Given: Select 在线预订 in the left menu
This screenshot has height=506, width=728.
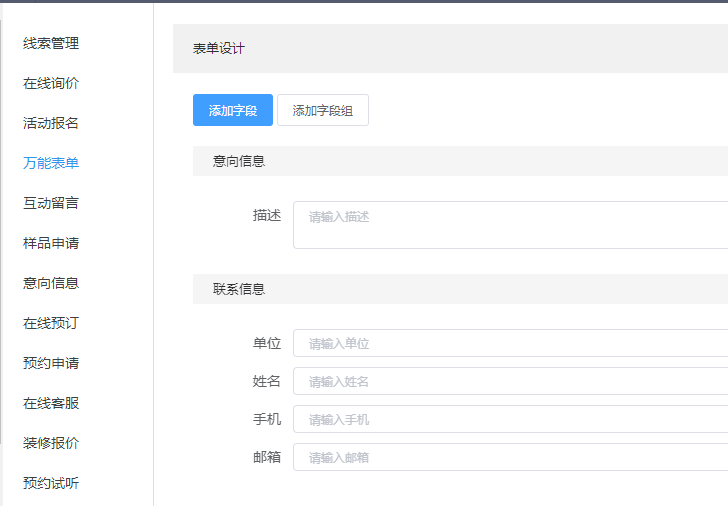Looking at the screenshot, I should 51,323.
